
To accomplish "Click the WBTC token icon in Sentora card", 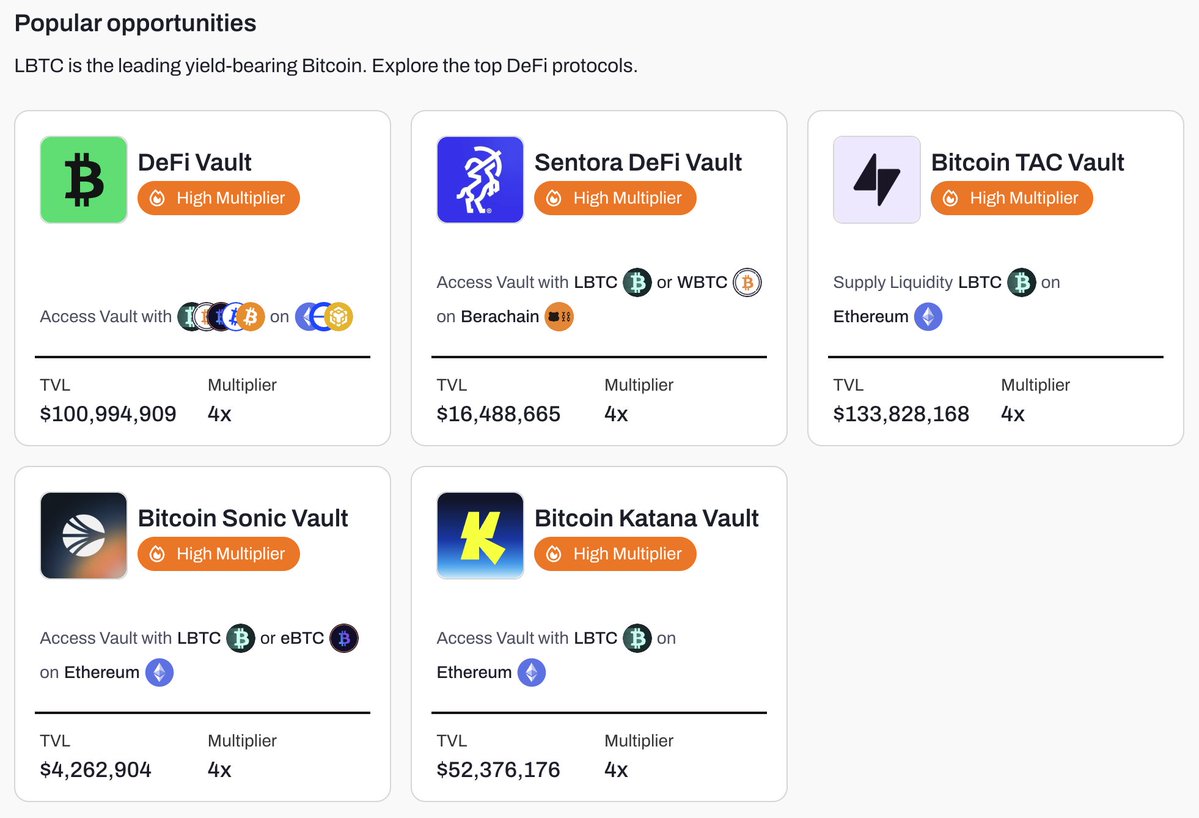I will (747, 282).
